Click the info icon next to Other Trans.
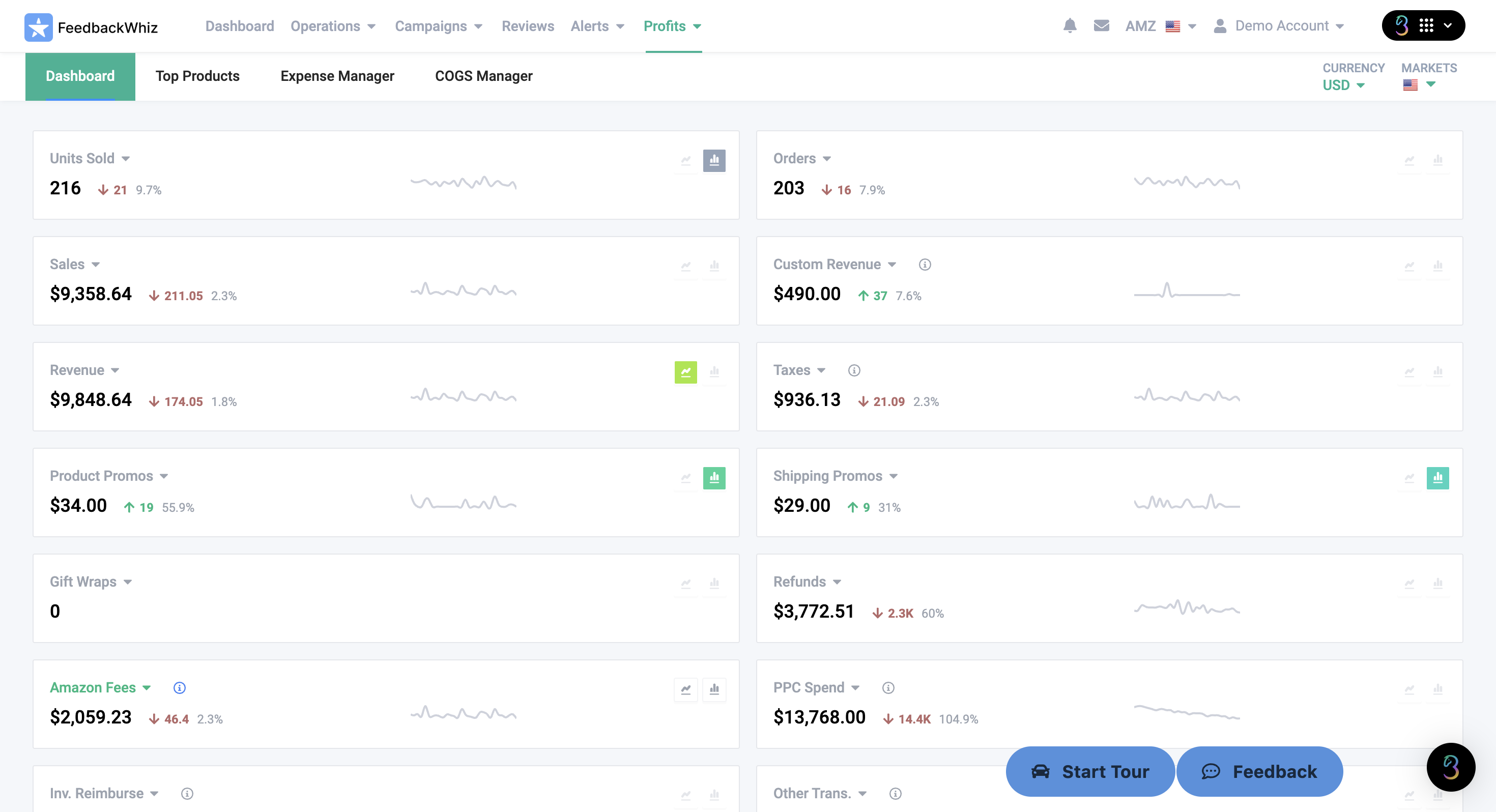 tap(896, 793)
